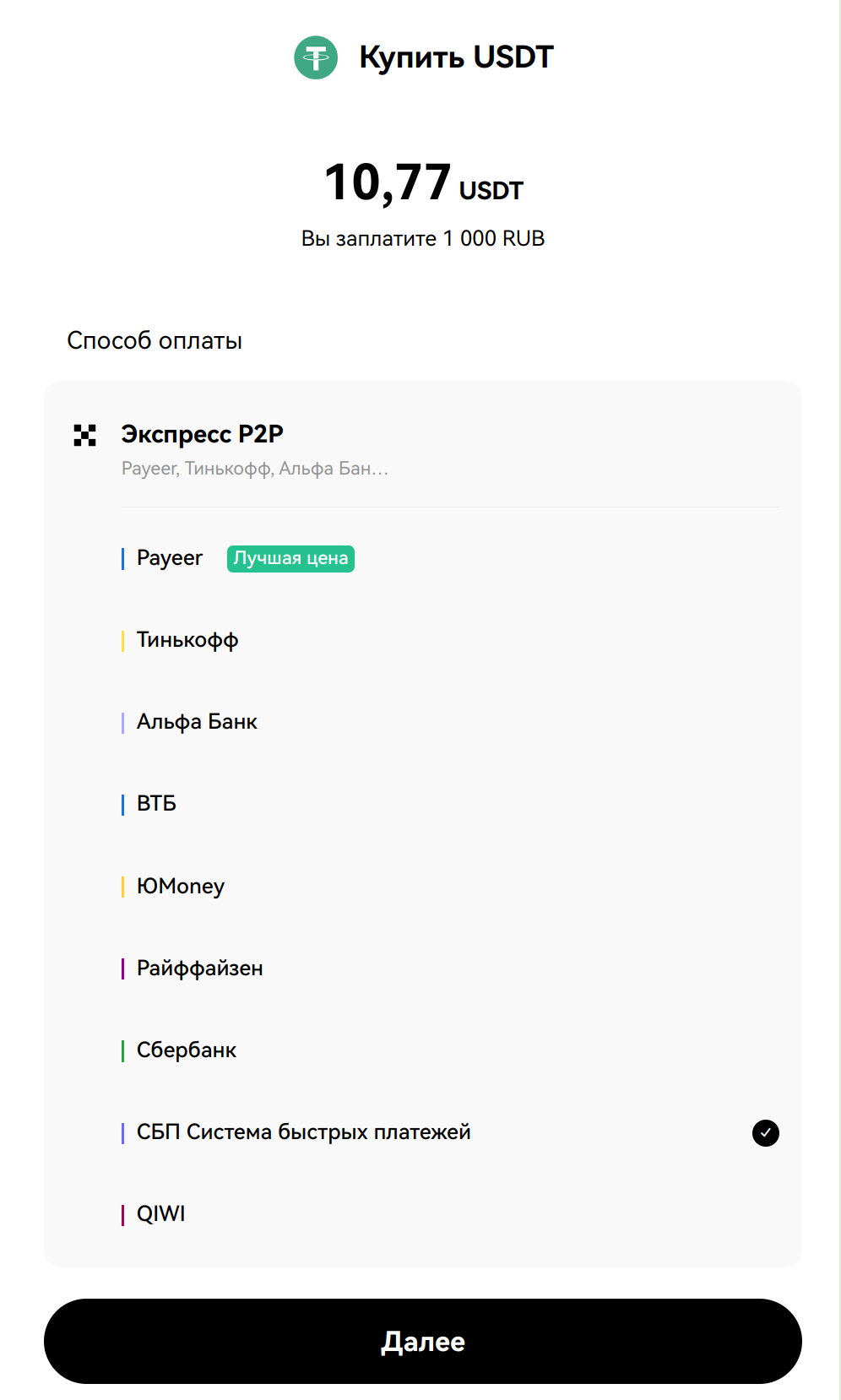Select Сбербанк as the payment method
841x1400 pixels.
point(187,1050)
